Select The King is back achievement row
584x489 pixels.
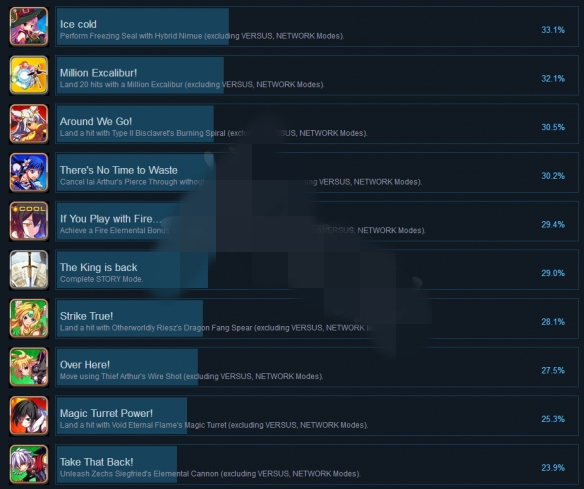click(x=317, y=270)
